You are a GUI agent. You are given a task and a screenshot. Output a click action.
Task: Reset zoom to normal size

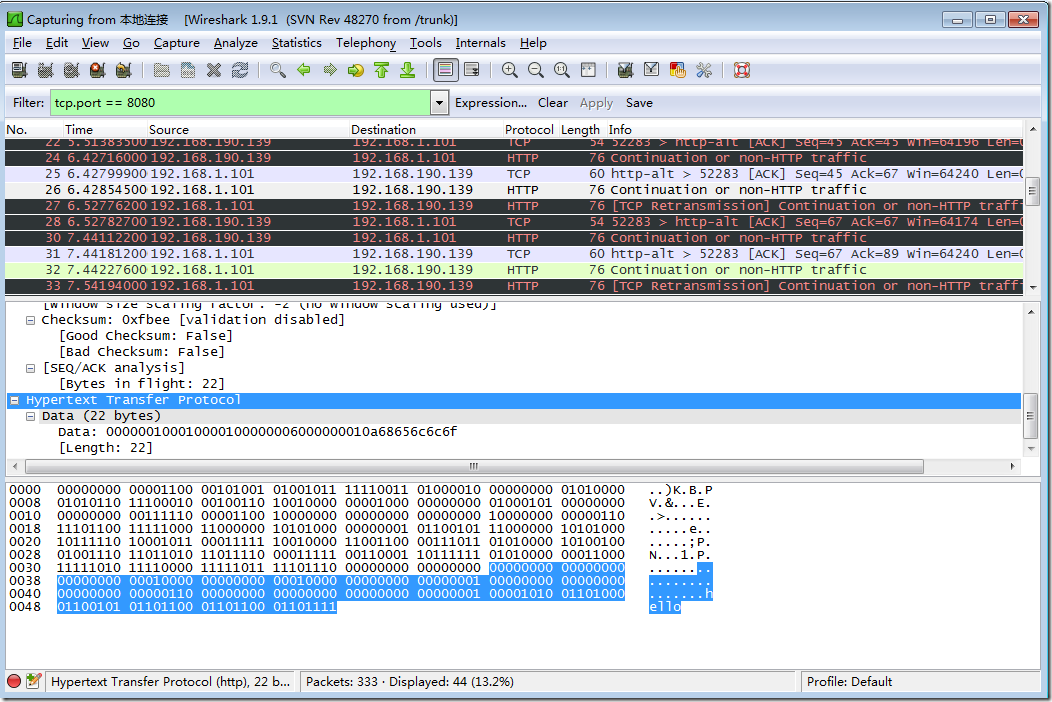click(562, 70)
